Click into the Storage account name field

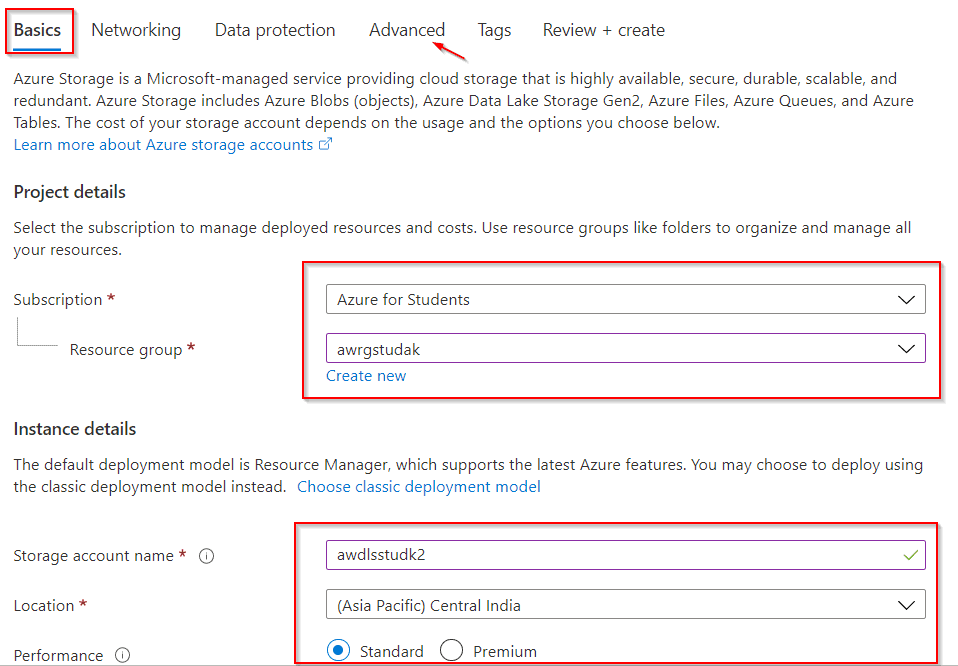(600, 555)
